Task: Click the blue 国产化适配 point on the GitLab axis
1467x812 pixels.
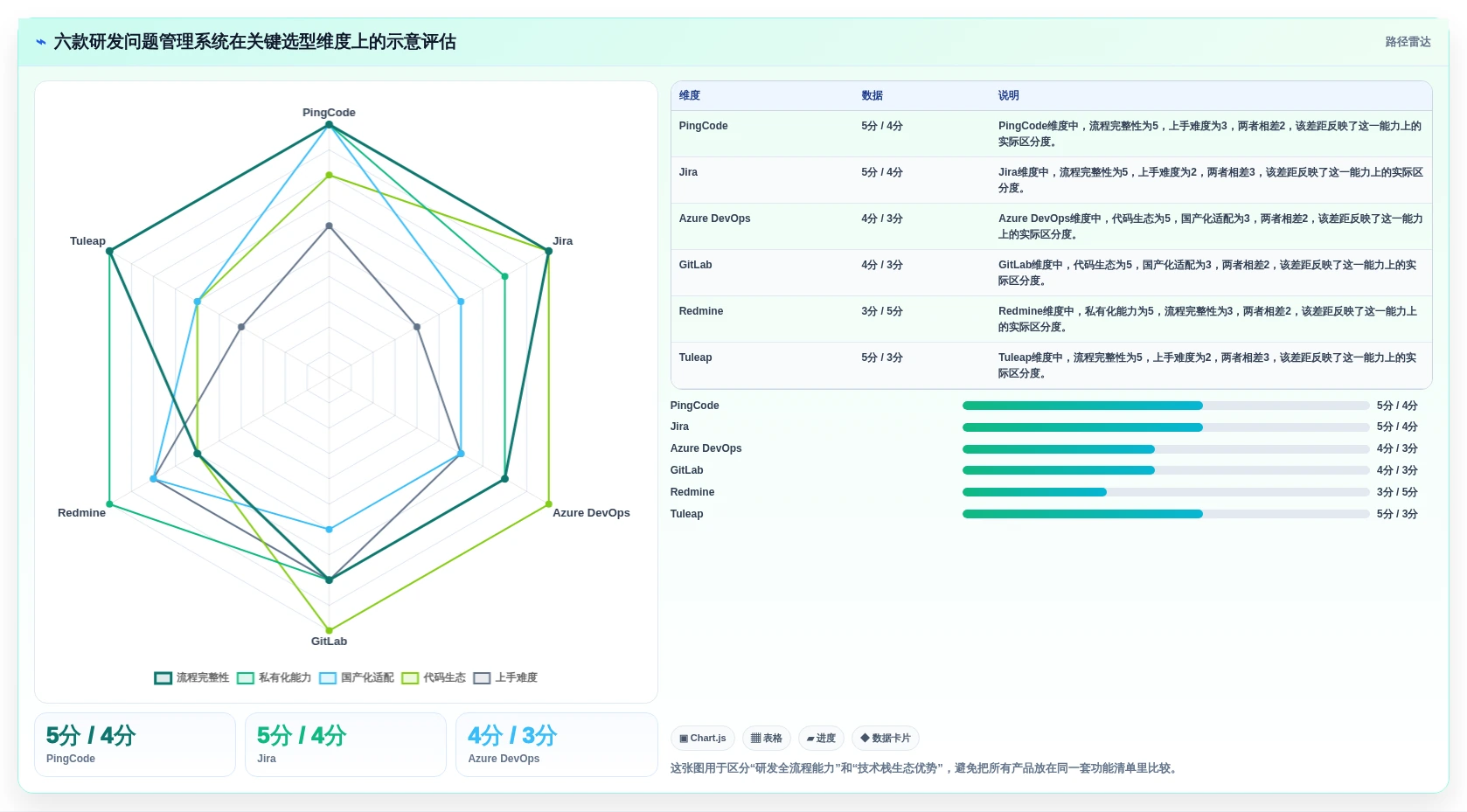Action: coord(330,530)
